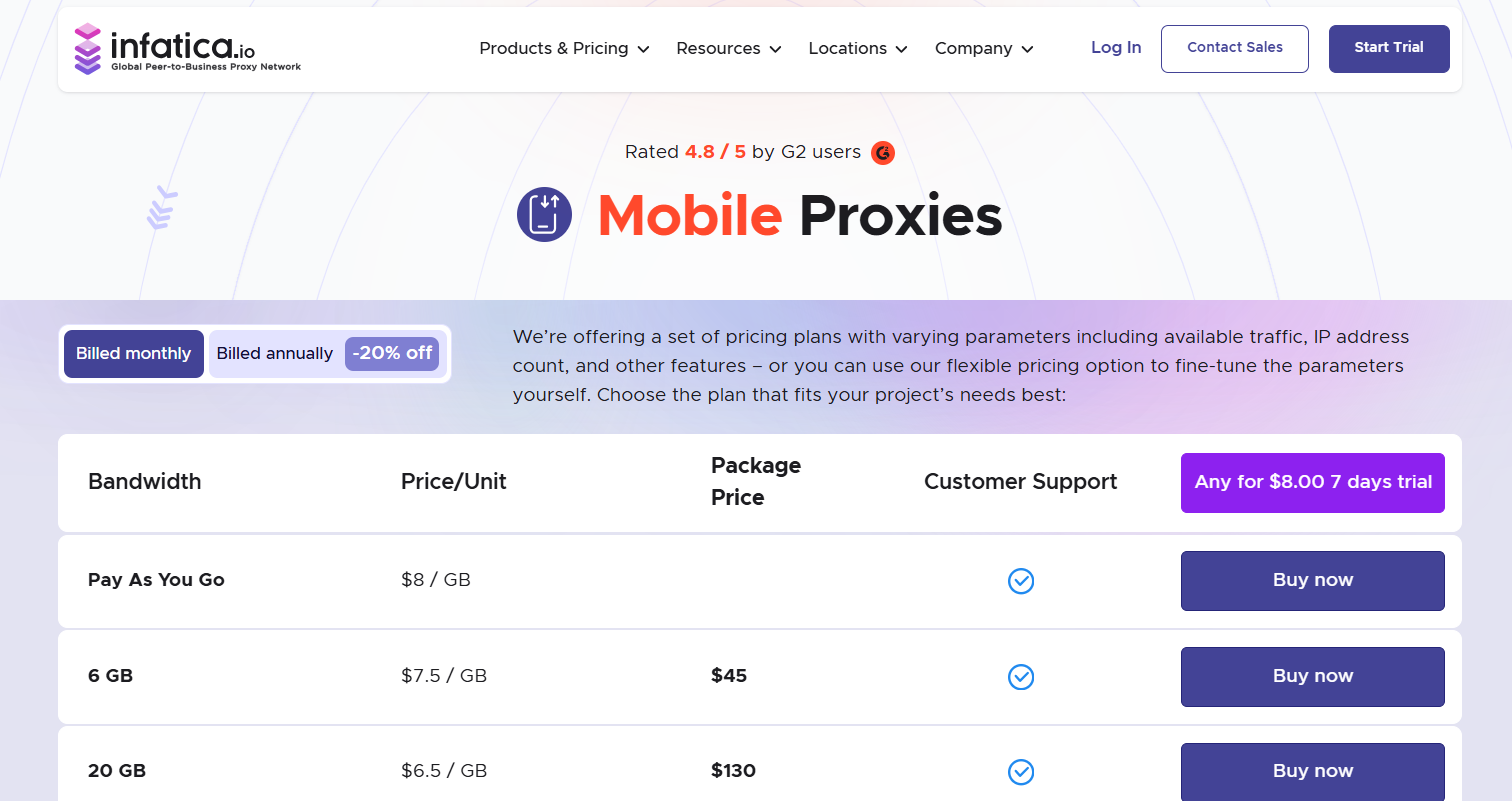This screenshot has height=801, width=1512.
Task: Click the 6 GB row support checkmark
Action: pyautogui.click(x=1020, y=677)
